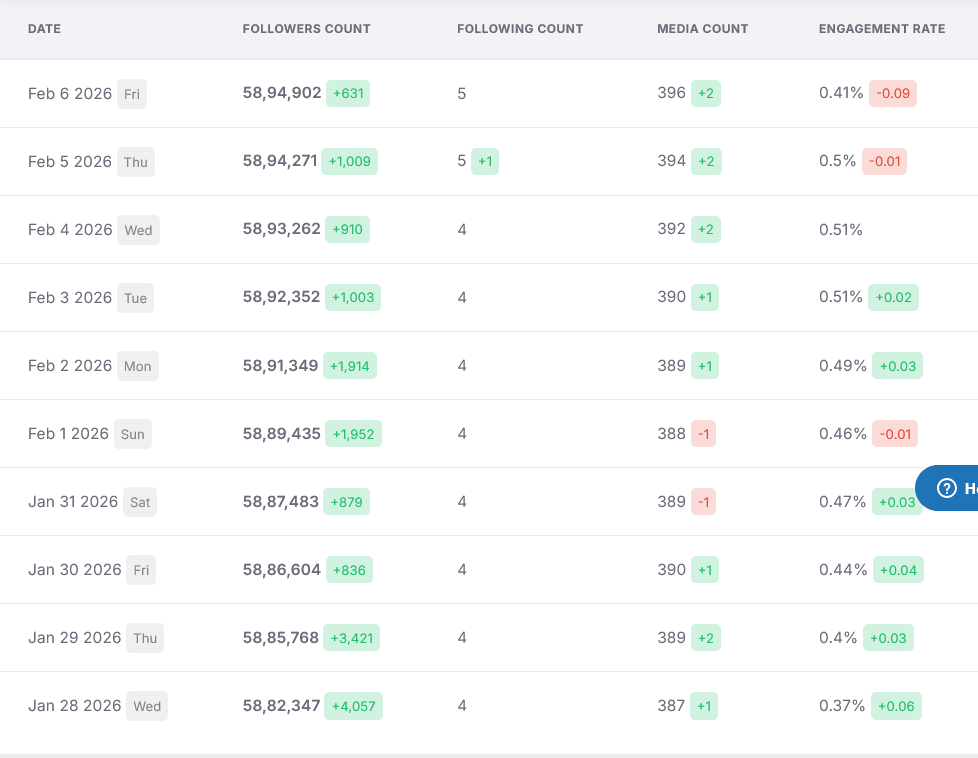Click the +631 followers badge
Viewport: 978px width, 758px height.
(348, 94)
